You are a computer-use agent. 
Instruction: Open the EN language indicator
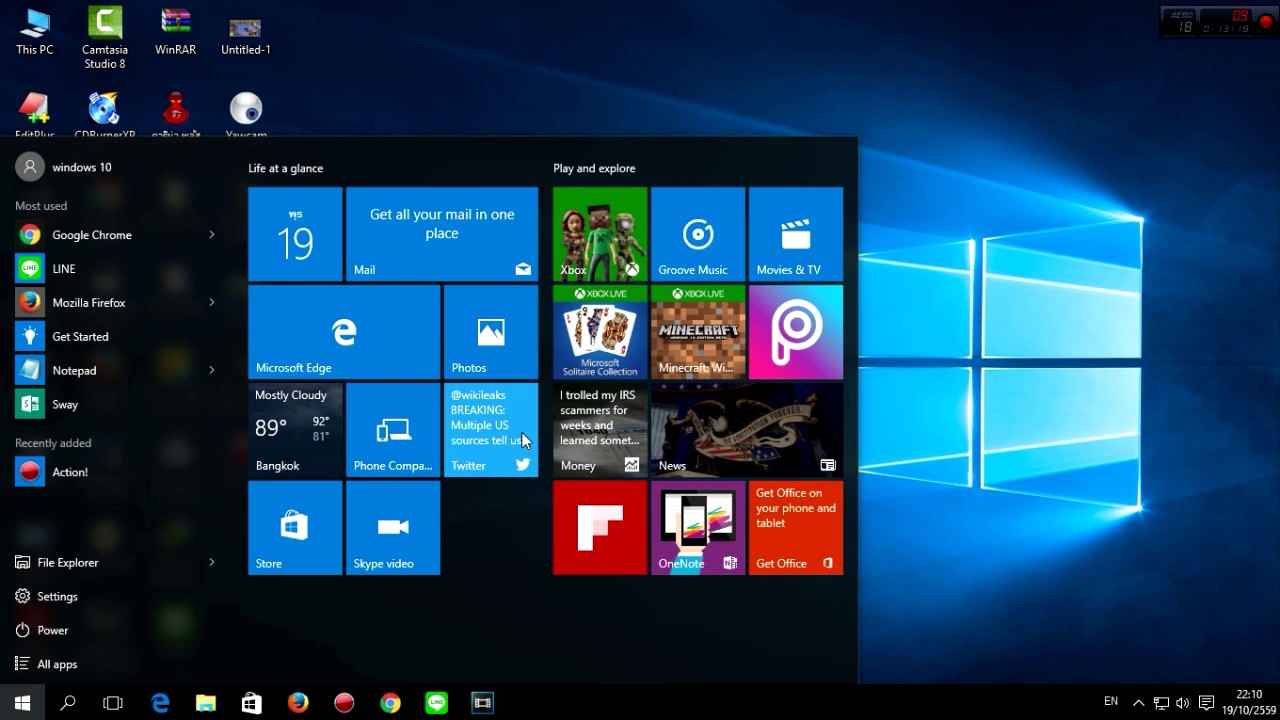(1111, 702)
